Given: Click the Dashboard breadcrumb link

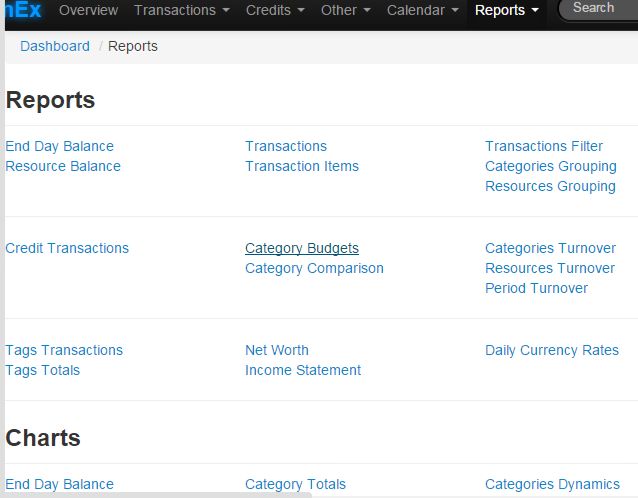Looking at the screenshot, I should 55,46.
